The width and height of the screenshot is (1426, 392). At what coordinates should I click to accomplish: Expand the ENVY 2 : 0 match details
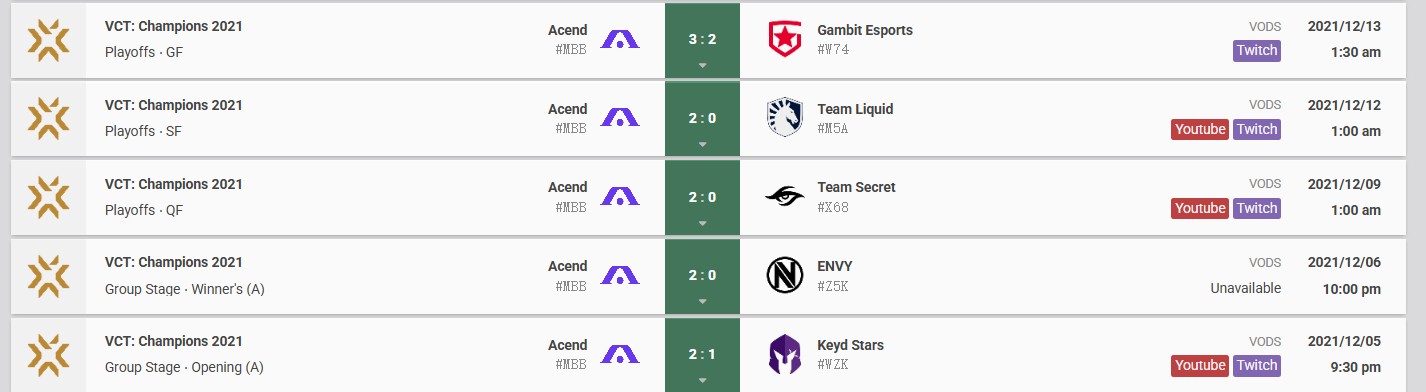click(x=702, y=301)
